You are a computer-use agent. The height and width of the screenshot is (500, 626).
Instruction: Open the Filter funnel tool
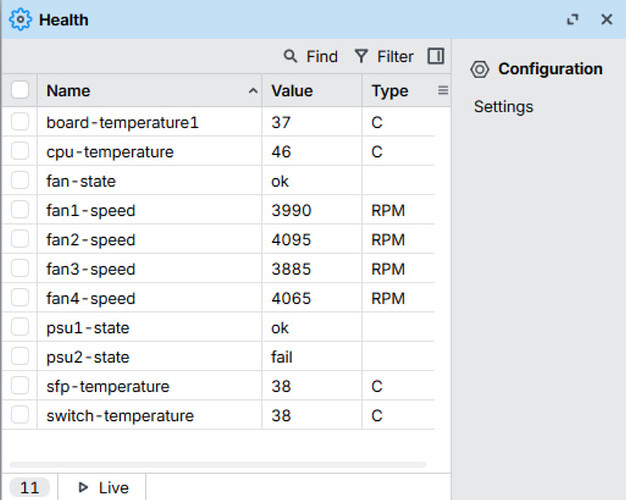(x=362, y=57)
